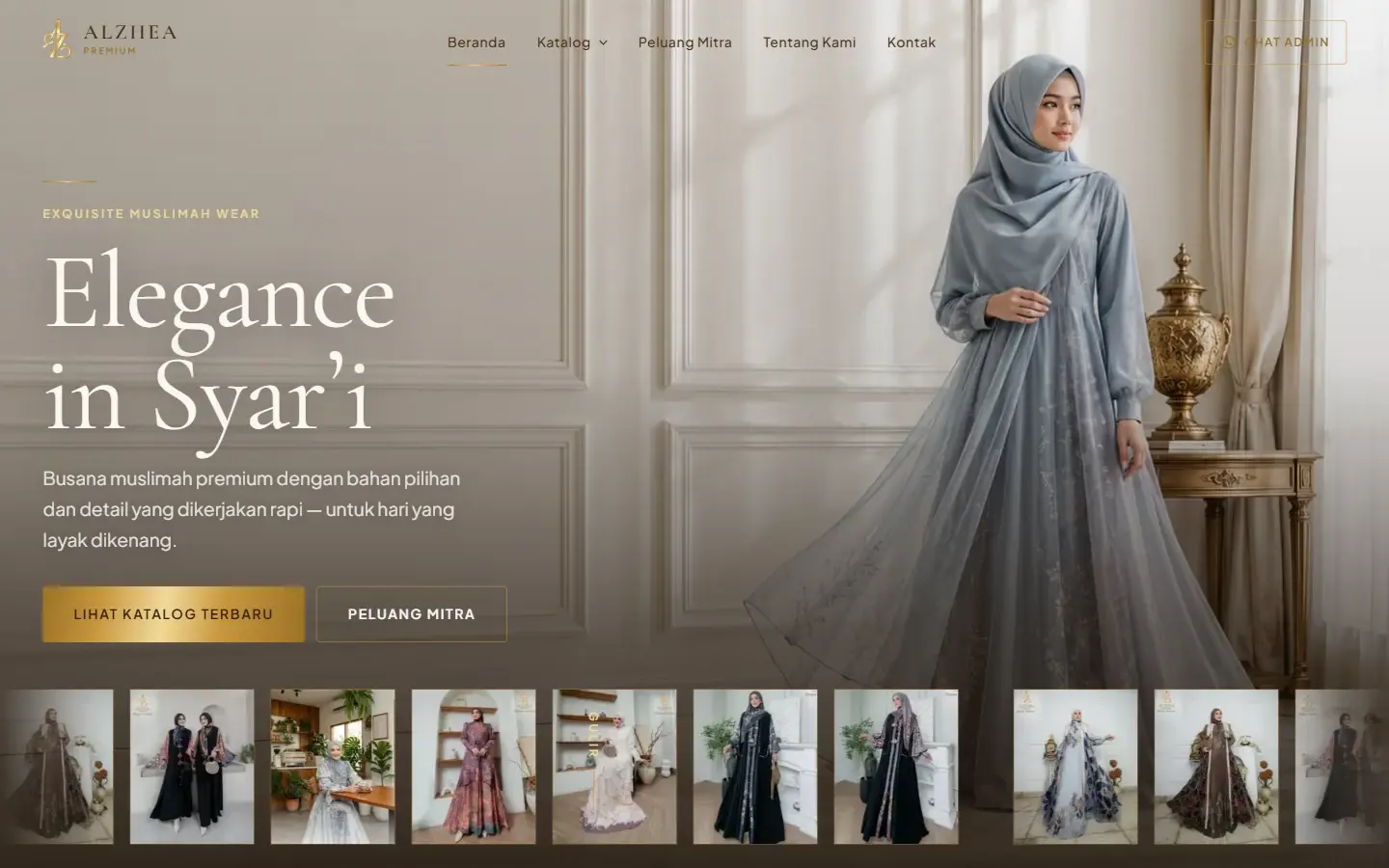Open the Beranda menu item
This screenshot has height=868, width=1389.
point(477,42)
